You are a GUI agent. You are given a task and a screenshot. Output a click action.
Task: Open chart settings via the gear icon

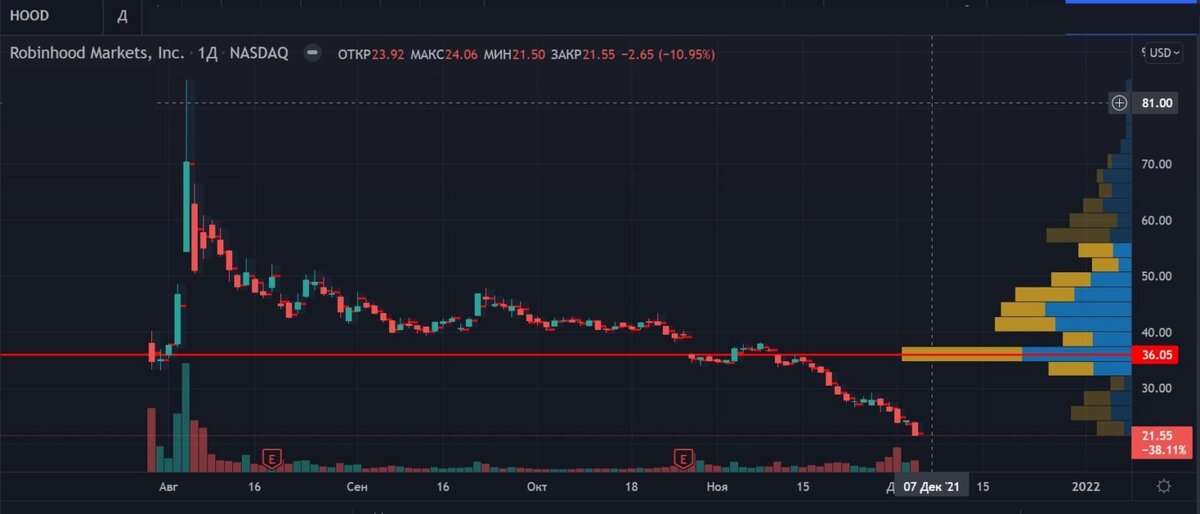tap(1164, 486)
